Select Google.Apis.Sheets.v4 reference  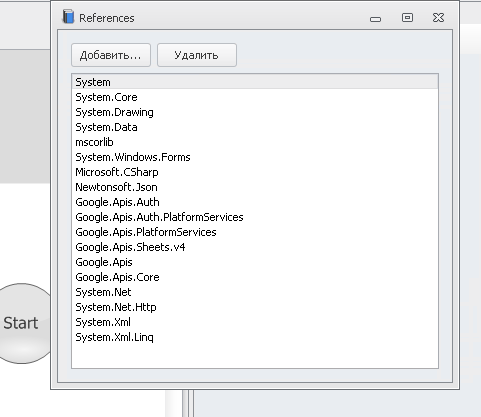coord(255,247)
